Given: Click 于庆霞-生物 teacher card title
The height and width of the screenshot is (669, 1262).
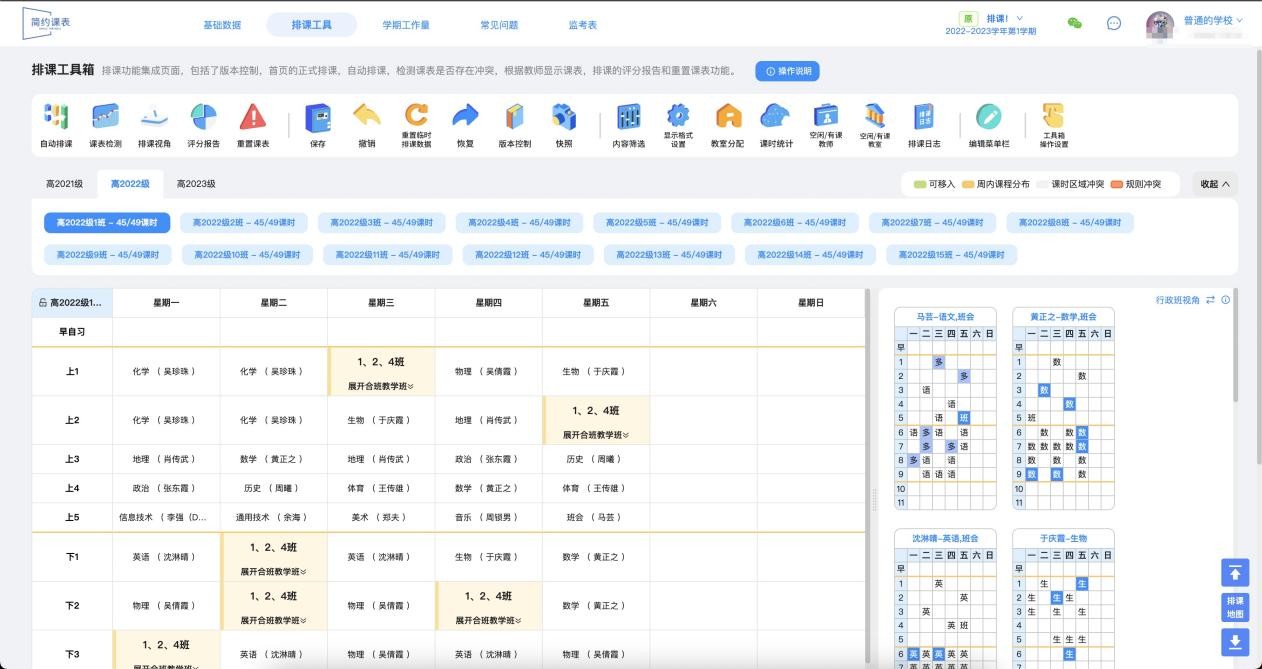Looking at the screenshot, I should (1063, 538).
